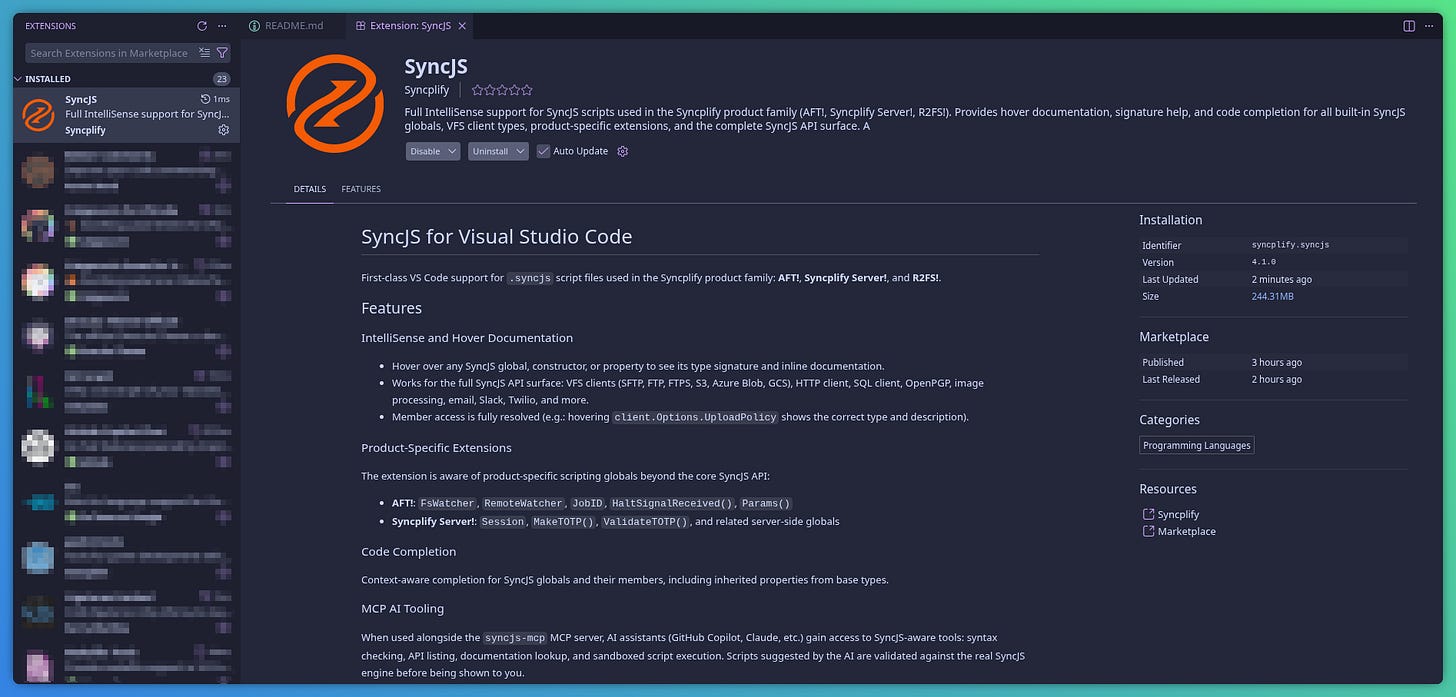
Task: Open the filter extensions funnel icon
Action: (x=222, y=53)
